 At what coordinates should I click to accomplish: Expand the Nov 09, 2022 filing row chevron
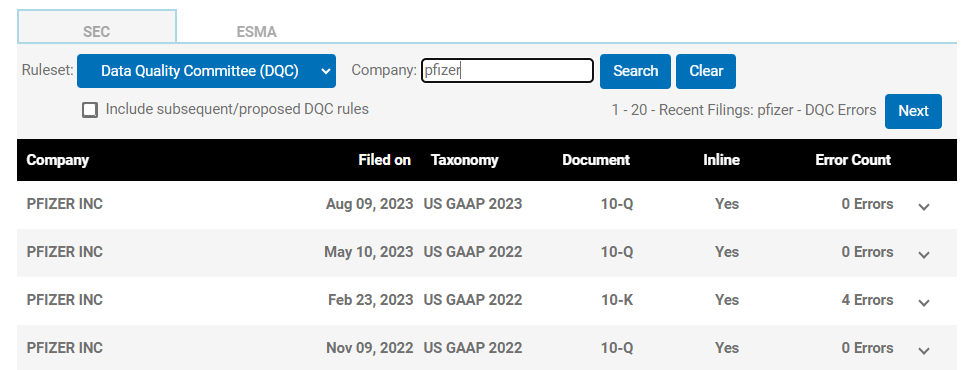924,351
